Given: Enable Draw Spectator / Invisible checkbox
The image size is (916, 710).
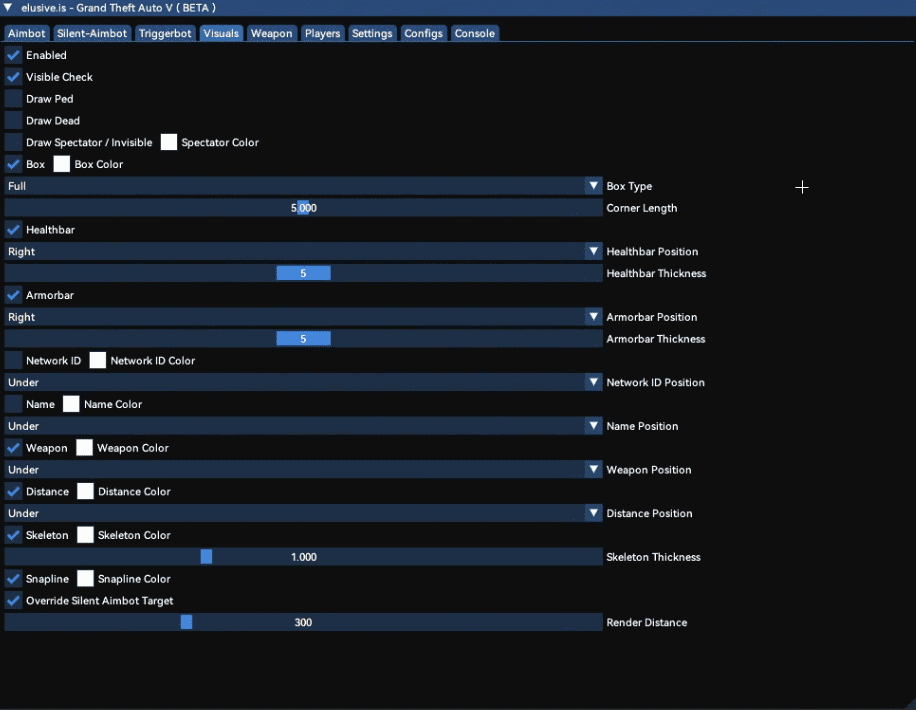Looking at the screenshot, I should pos(13,143).
